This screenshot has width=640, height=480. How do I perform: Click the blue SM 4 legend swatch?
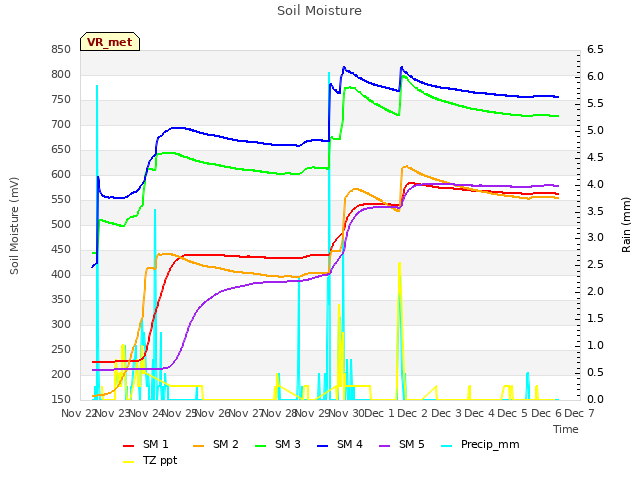(323, 446)
